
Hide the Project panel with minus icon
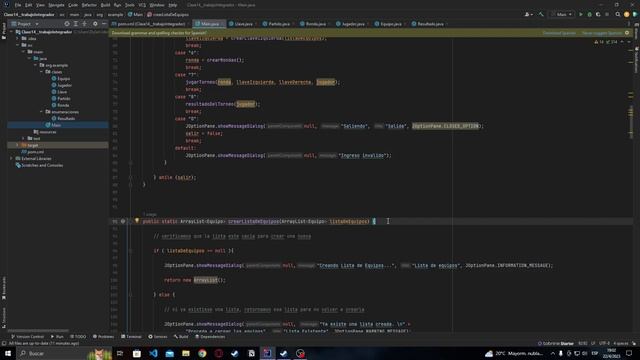tap(104, 24)
